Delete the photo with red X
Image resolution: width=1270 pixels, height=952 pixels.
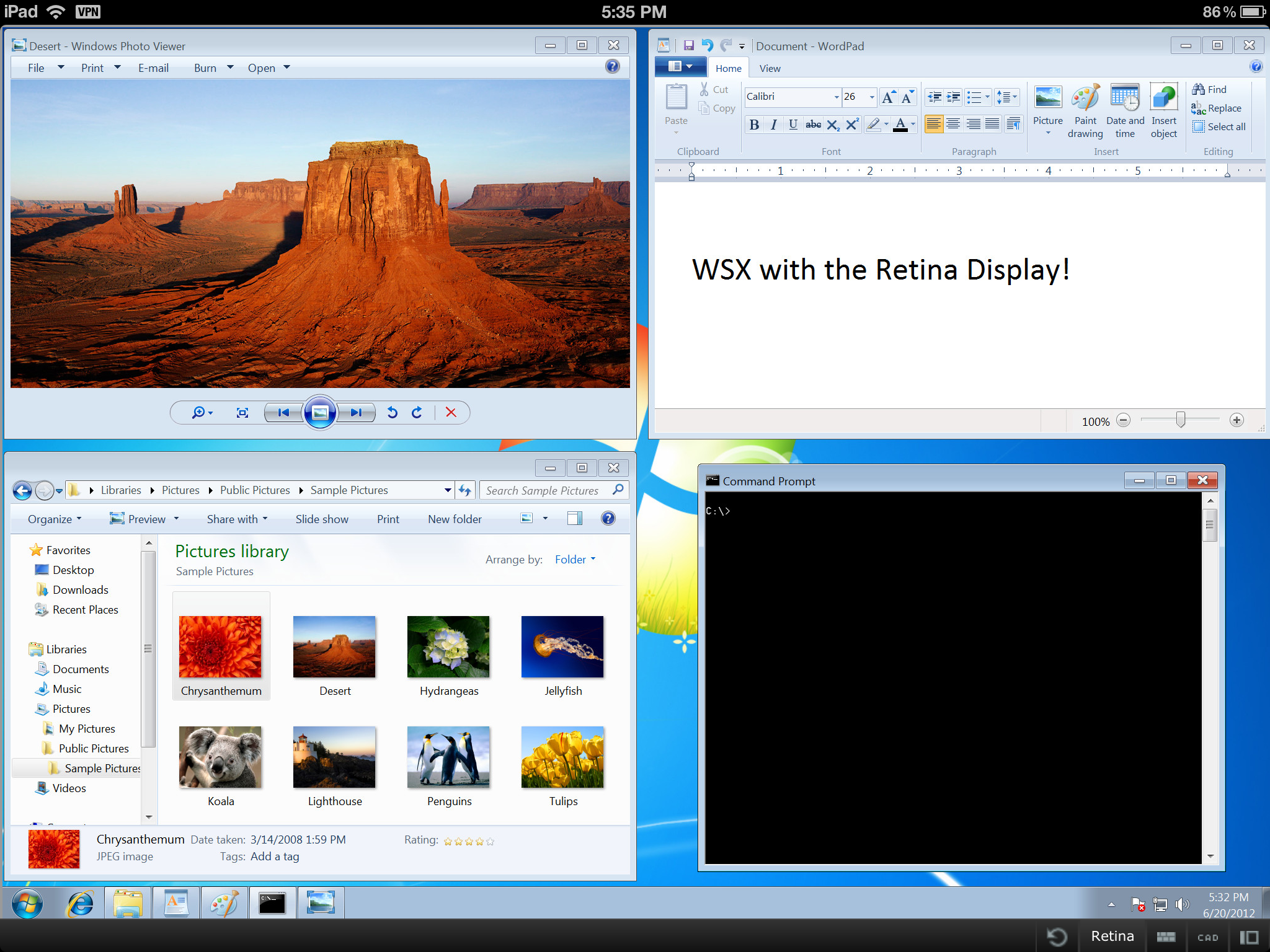pyautogui.click(x=451, y=413)
